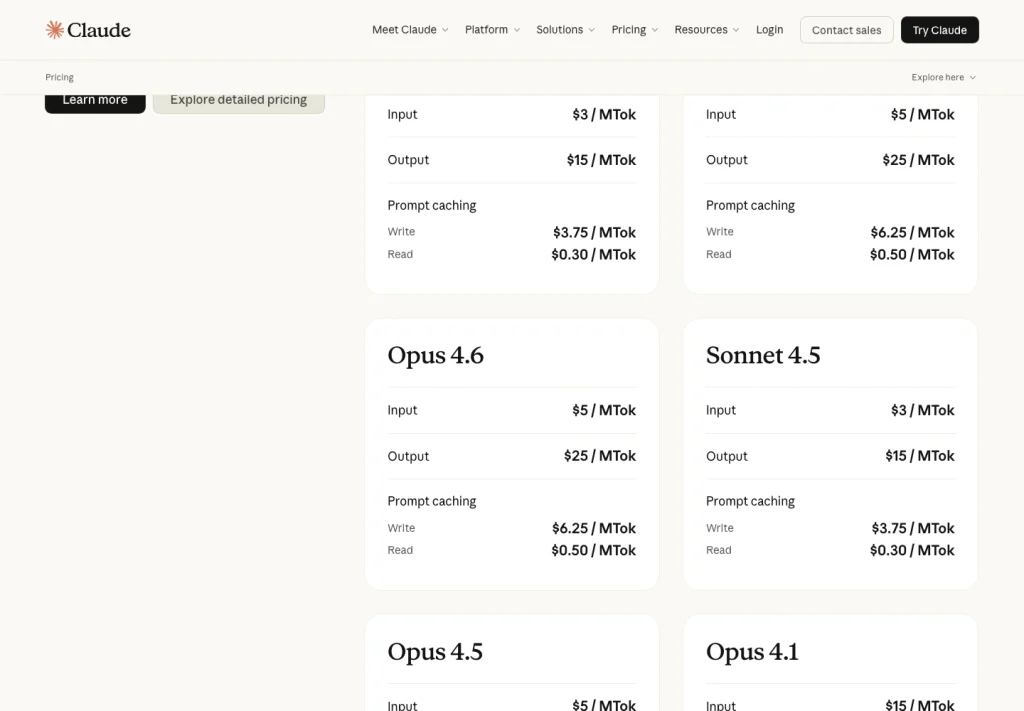
Task: Click Sonnet 4.5 cache write price $3.75 / MTok
Action: [x=913, y=528]
